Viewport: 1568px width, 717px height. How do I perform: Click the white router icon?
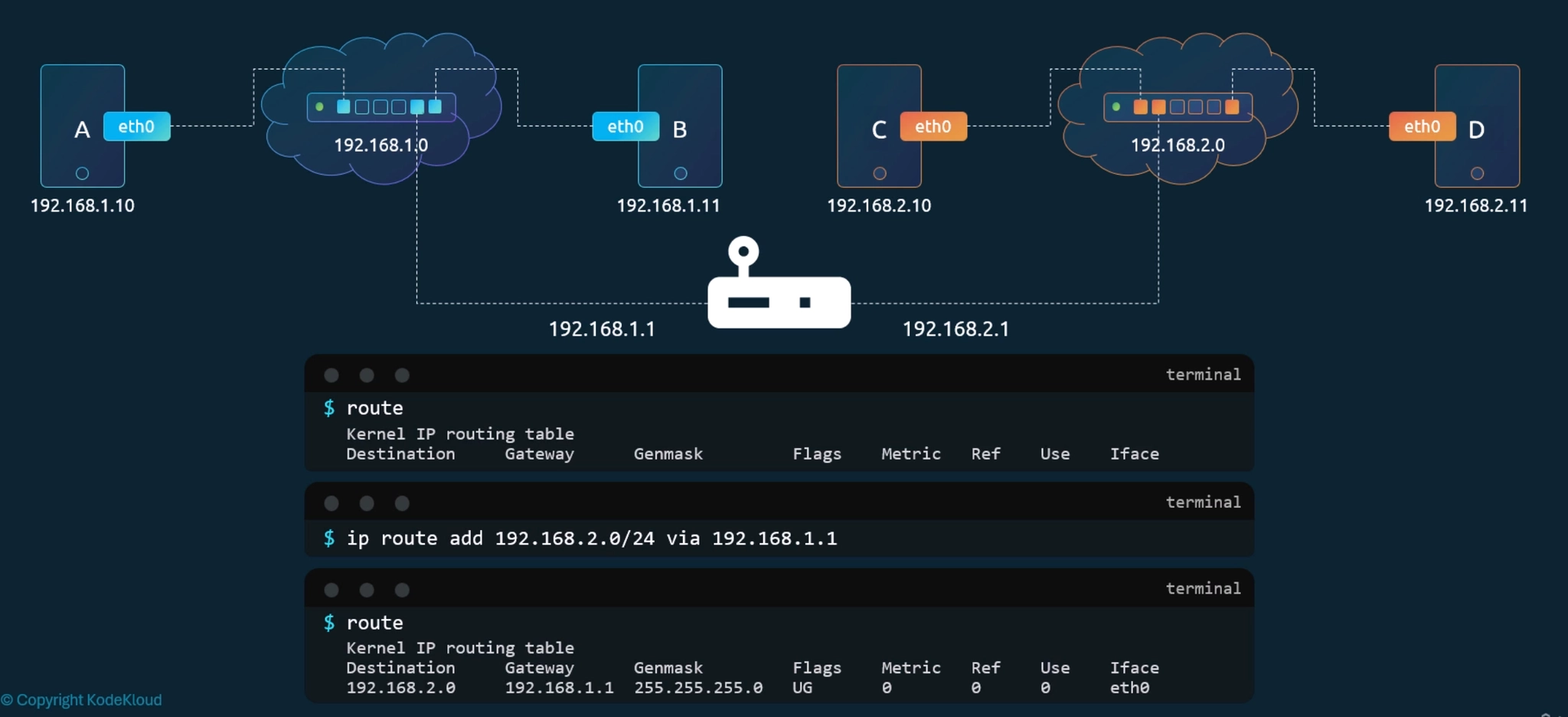779,283
